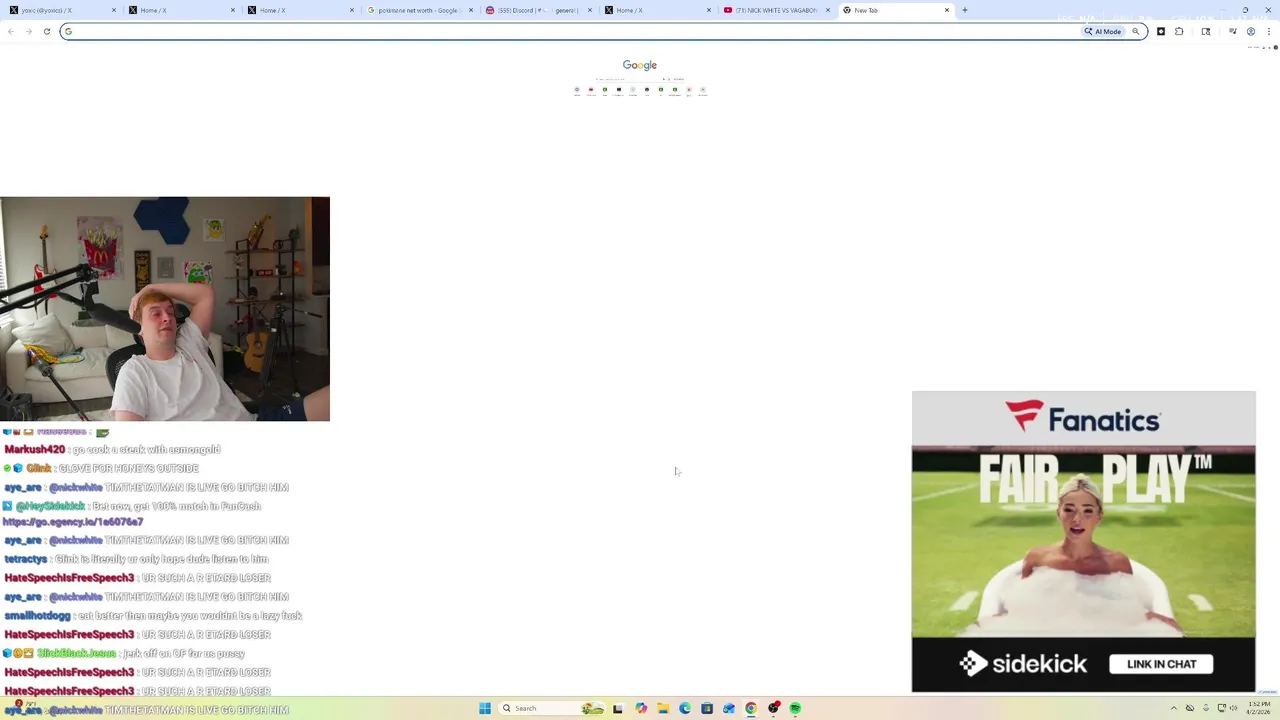Open the OBS Studio taskbar icon
1280x720 pixels.
click(773, 708)
